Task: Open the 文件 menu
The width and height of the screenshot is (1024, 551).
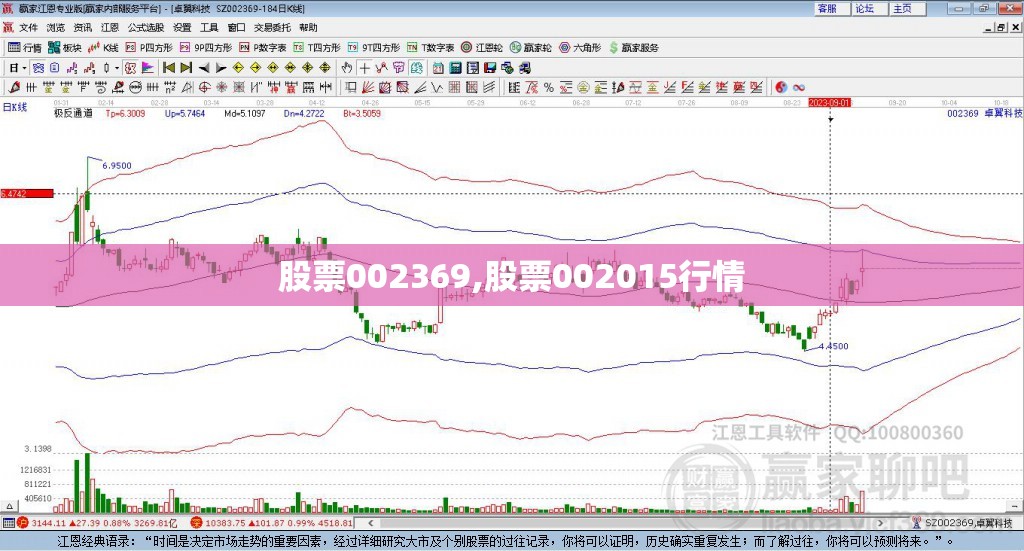Action: (28, 27)
